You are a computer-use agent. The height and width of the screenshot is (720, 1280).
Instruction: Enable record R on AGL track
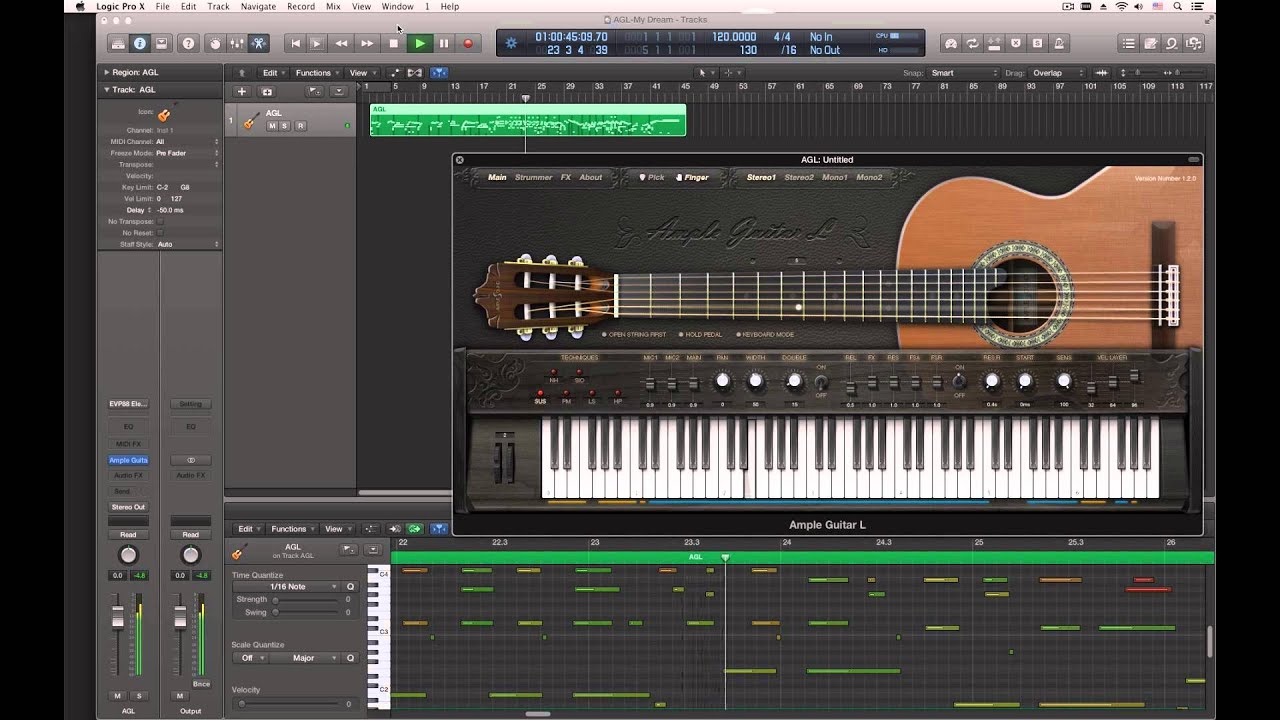tap(300, 126)
